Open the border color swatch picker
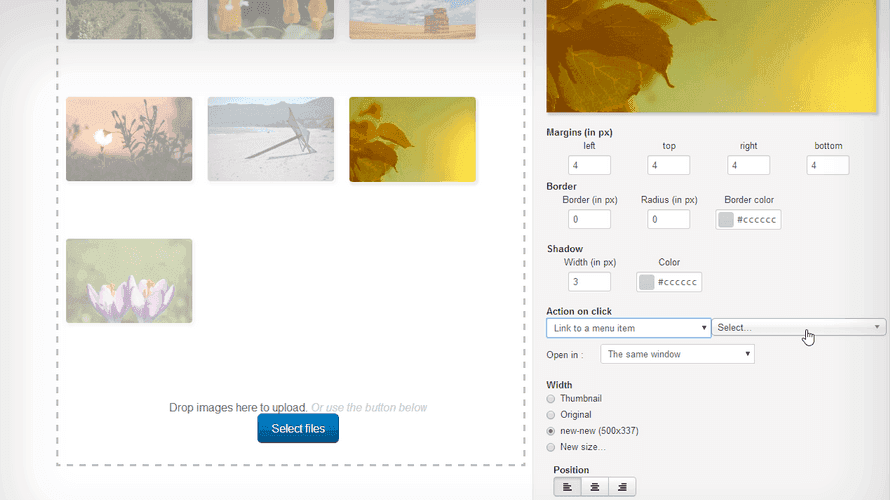Image resolution: width=890 pixels, height=500 pixels. click(x=727, y=220)
